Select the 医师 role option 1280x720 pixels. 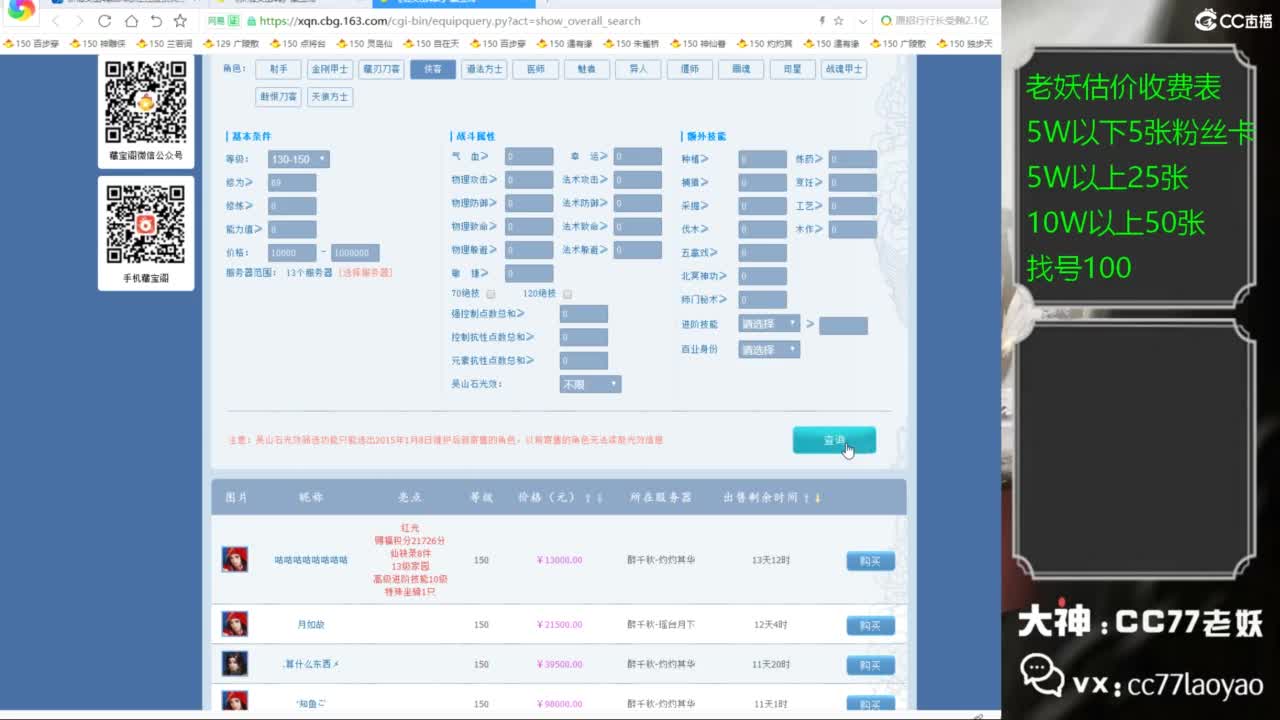[536, 69]
